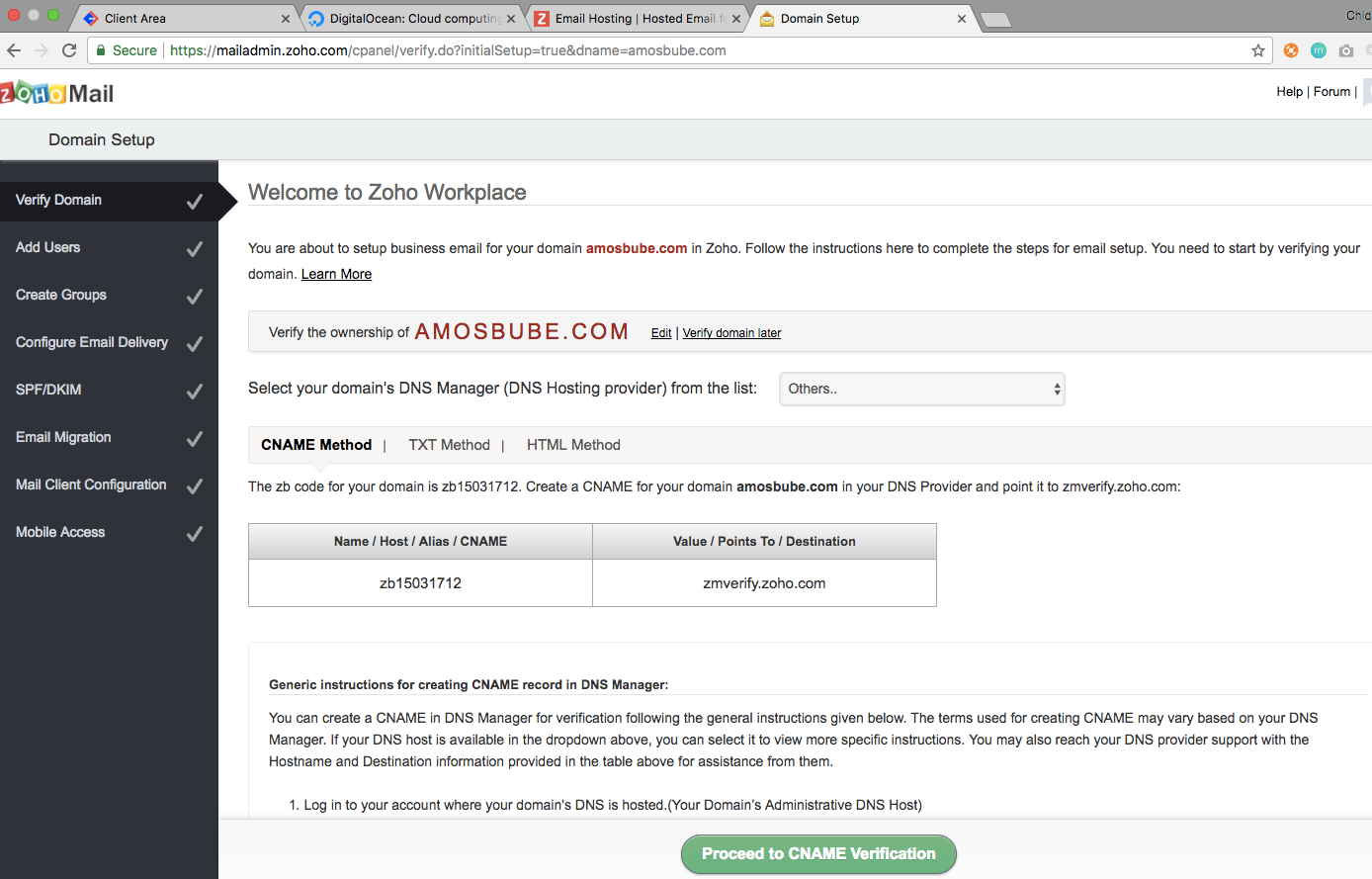Click the orange extension icon in toolbar
This screenshot has height=879, width=1372.
click(x=1291, y=50)
